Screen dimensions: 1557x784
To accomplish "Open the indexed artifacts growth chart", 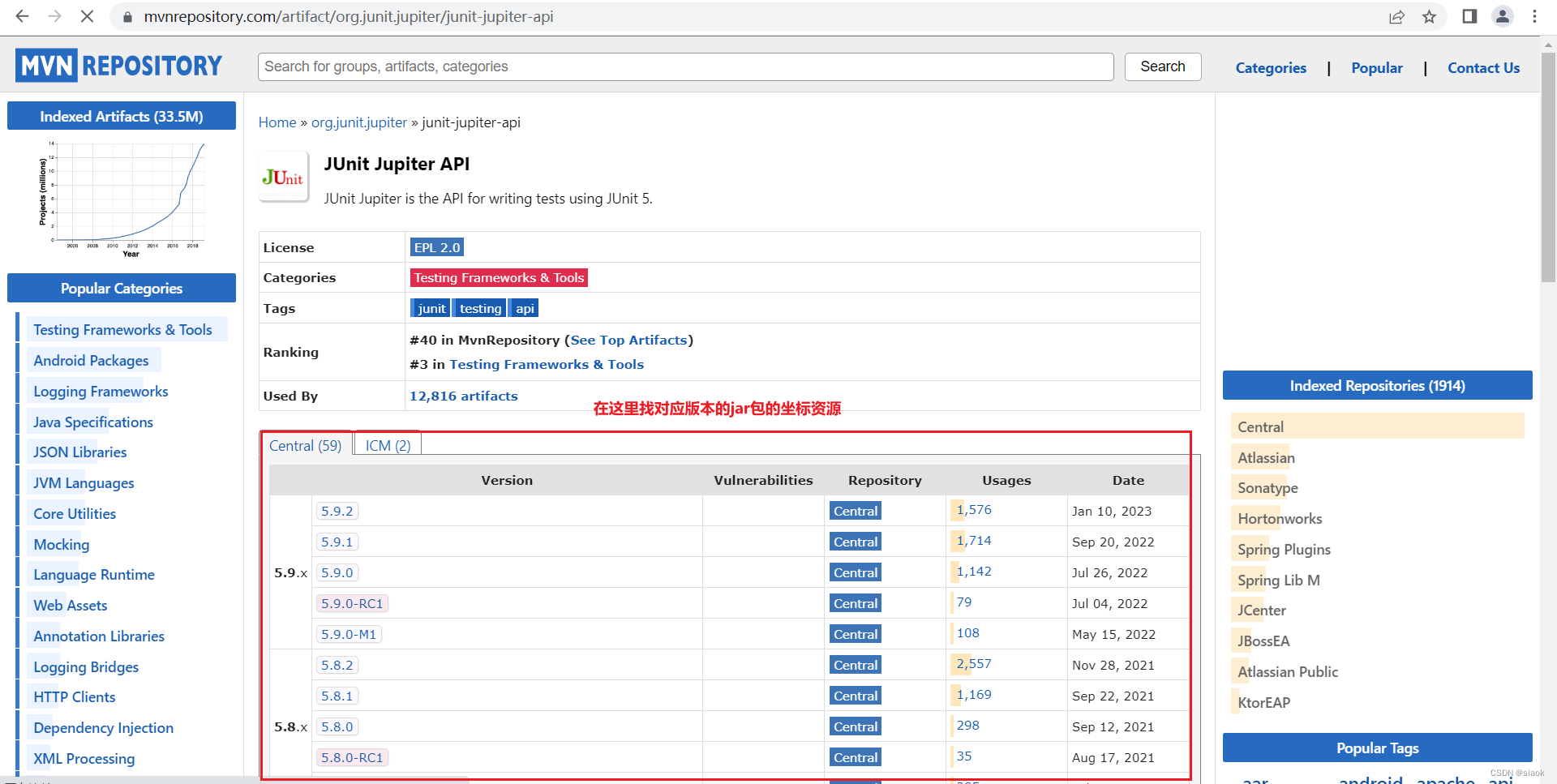I will coord(122,199).
